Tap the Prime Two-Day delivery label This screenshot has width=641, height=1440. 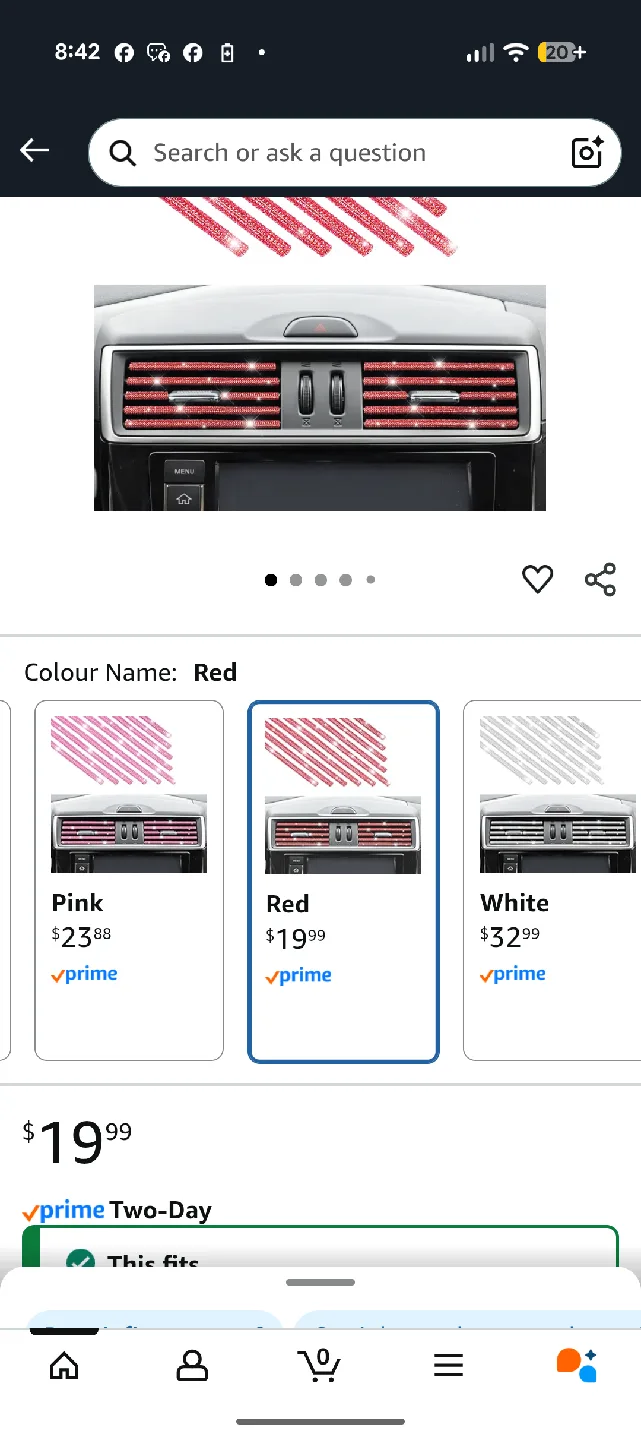pos(117,1210)
